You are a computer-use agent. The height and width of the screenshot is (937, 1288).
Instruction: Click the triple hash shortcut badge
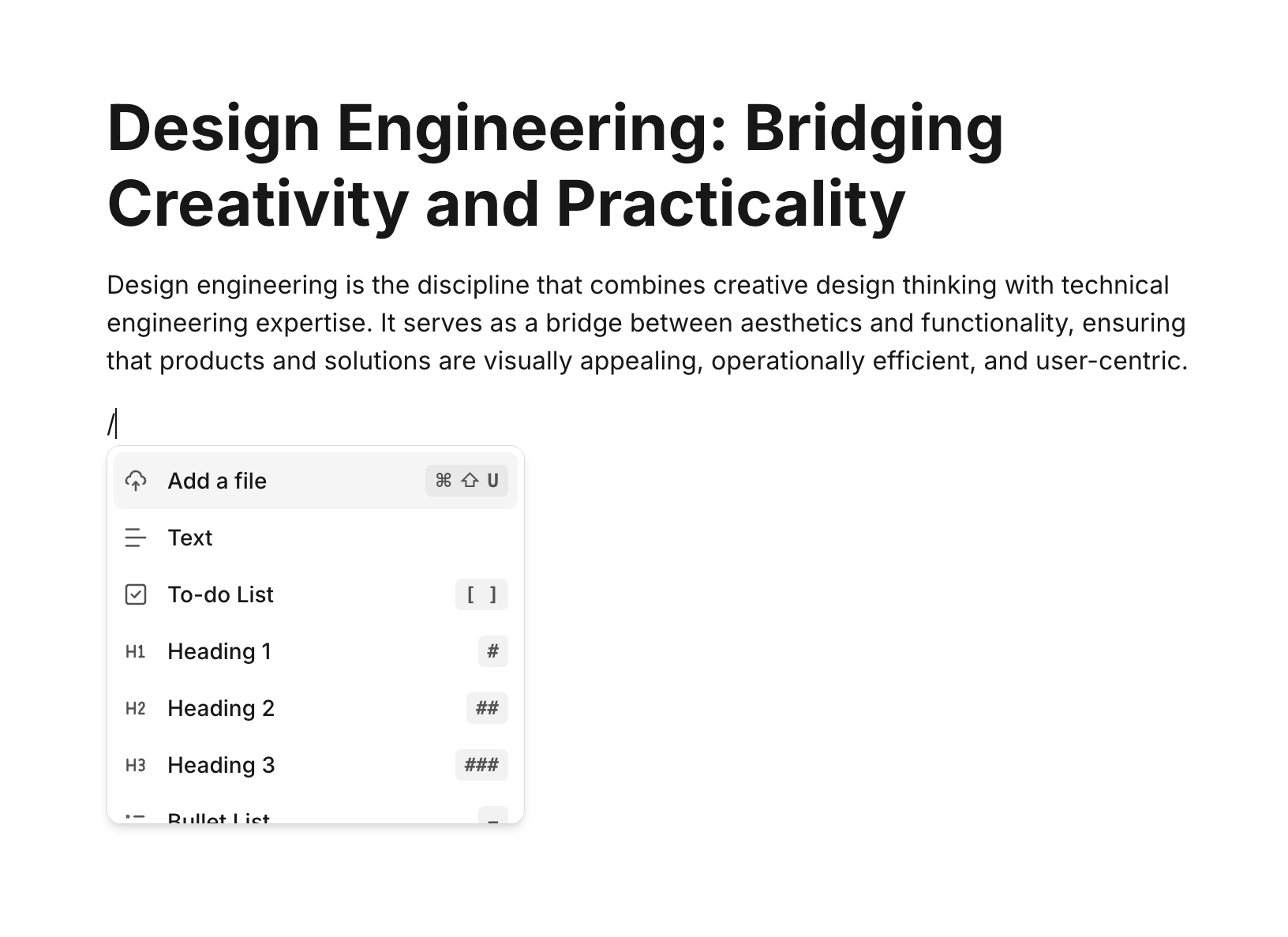coord(481,765)
